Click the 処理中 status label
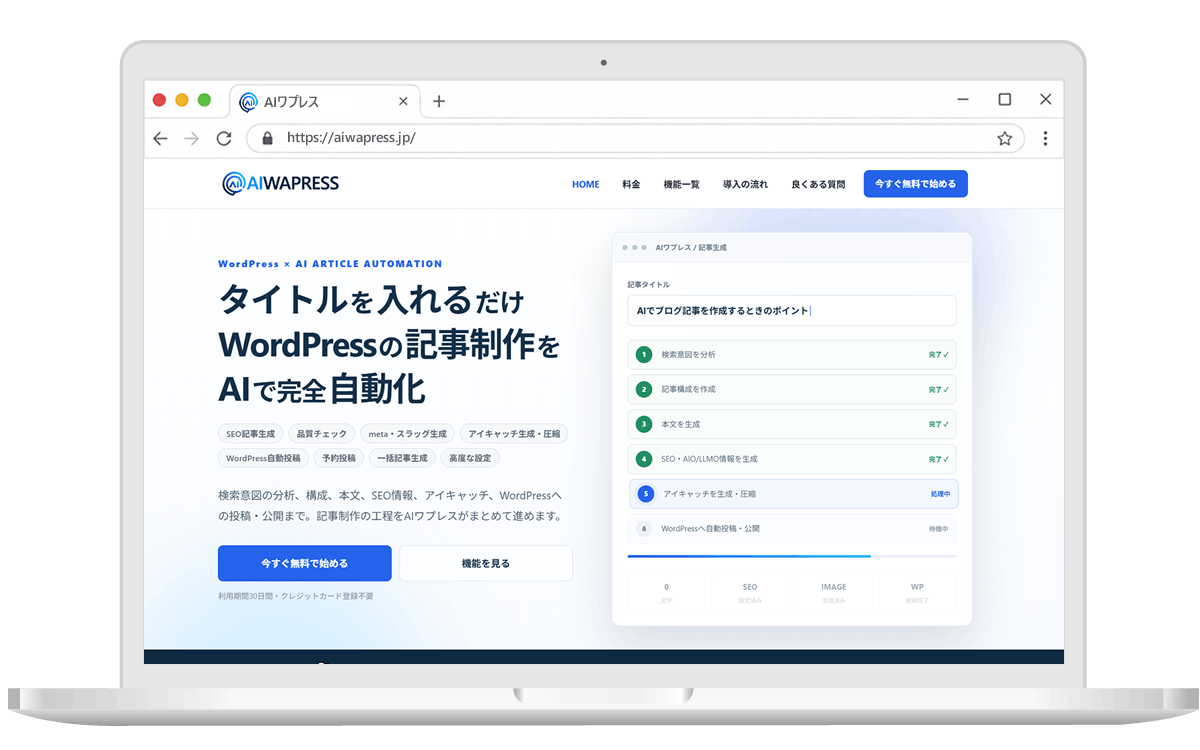 940,494
